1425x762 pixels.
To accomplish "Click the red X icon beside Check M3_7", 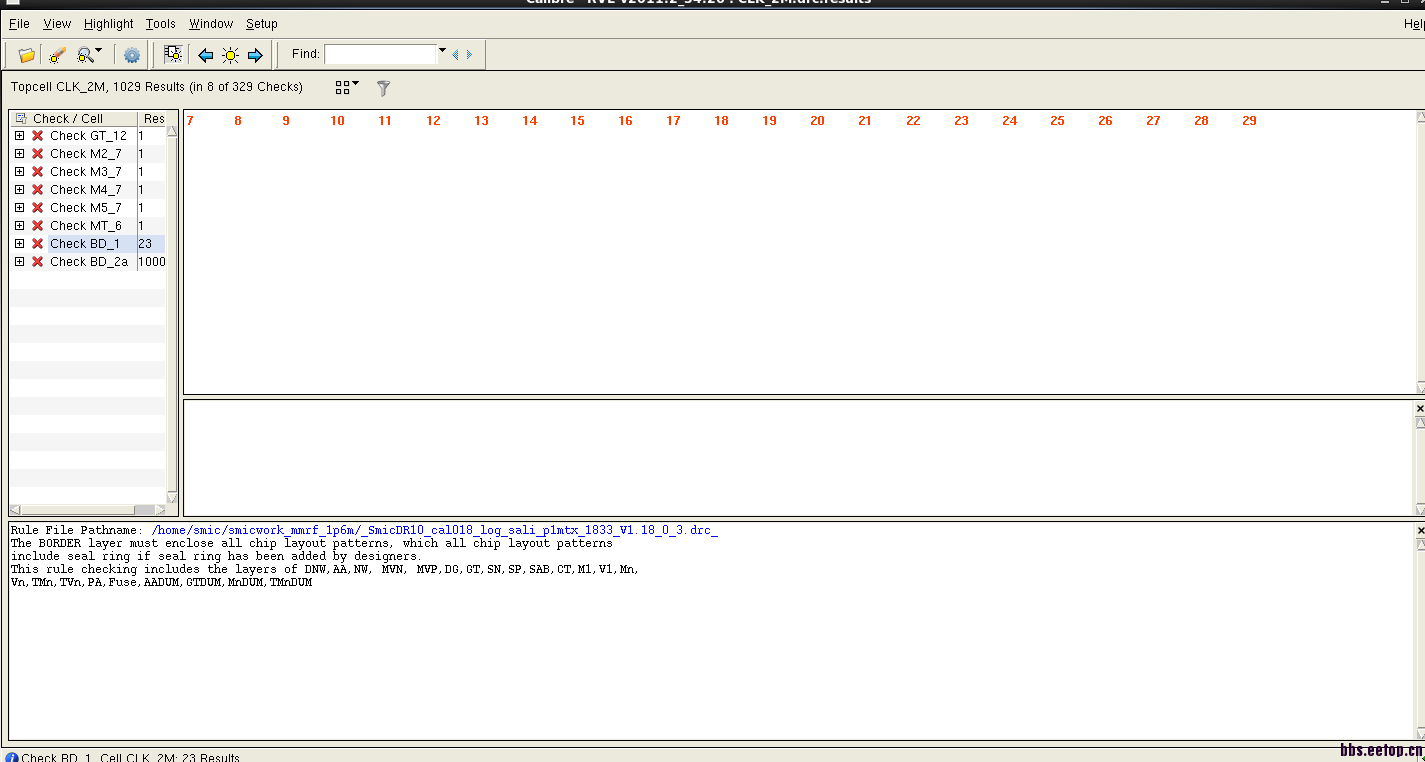I will coord(37,172).
